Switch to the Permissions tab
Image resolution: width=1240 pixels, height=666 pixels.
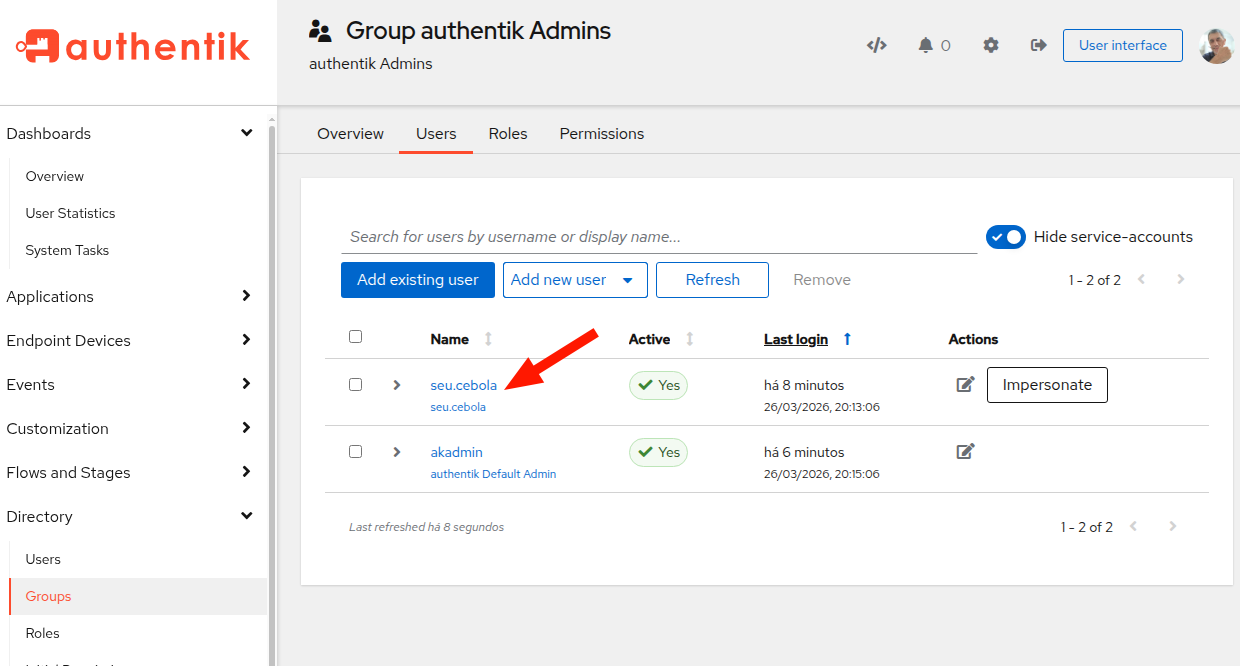point(601,133)
